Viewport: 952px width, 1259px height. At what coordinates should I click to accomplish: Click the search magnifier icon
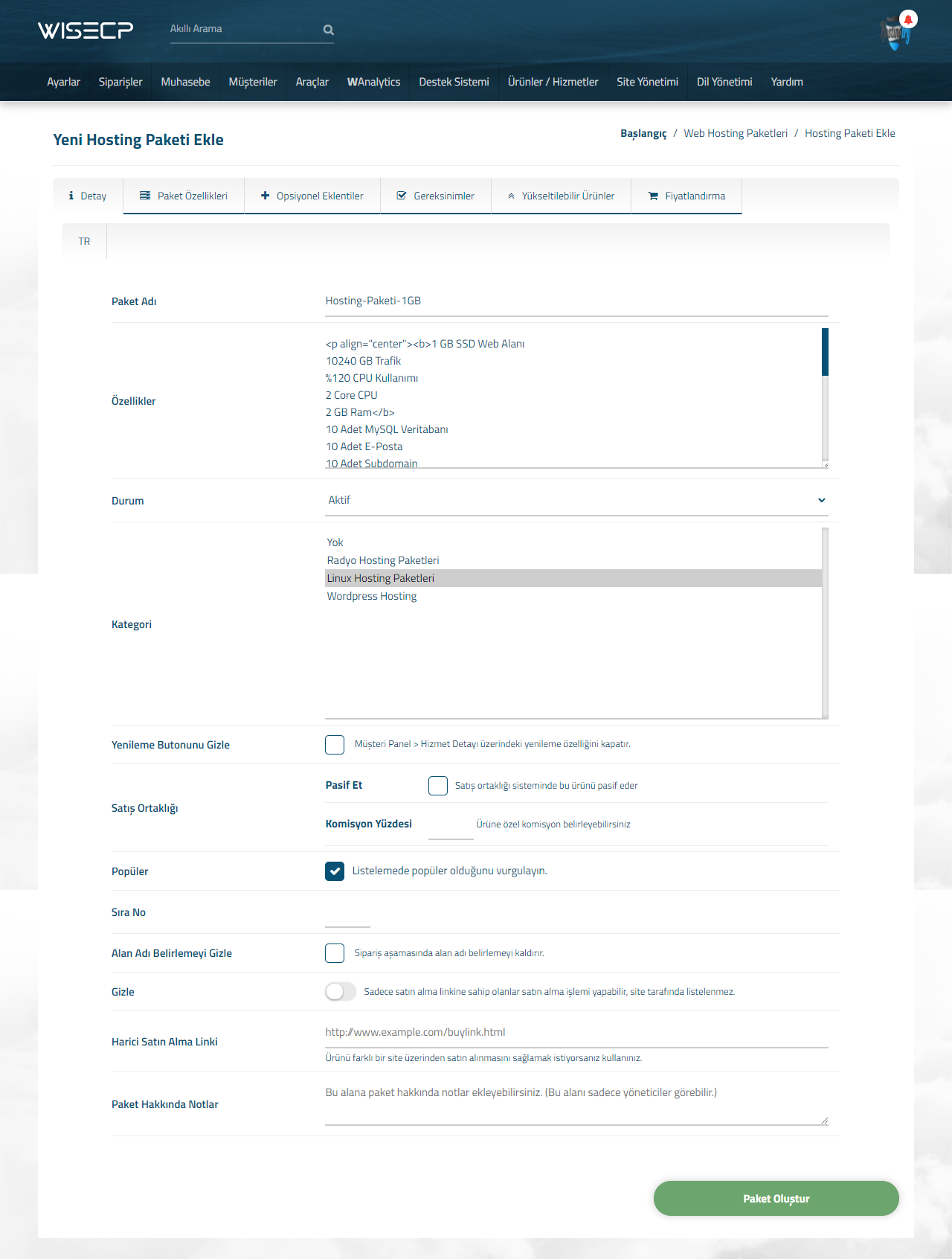[329, 30]
